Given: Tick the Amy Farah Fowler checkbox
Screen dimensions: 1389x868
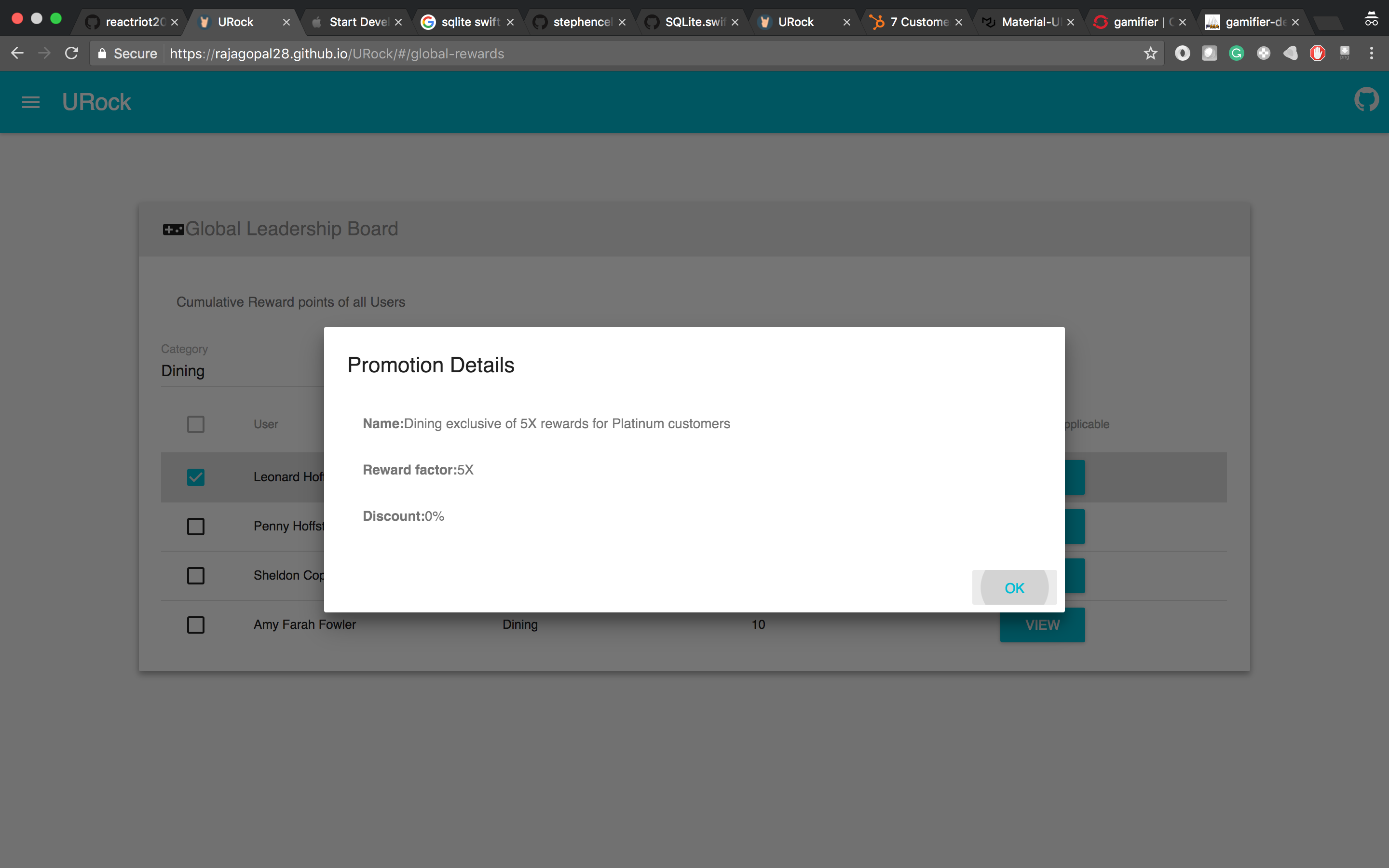Looking at the screenshot, I should [196, 624].
